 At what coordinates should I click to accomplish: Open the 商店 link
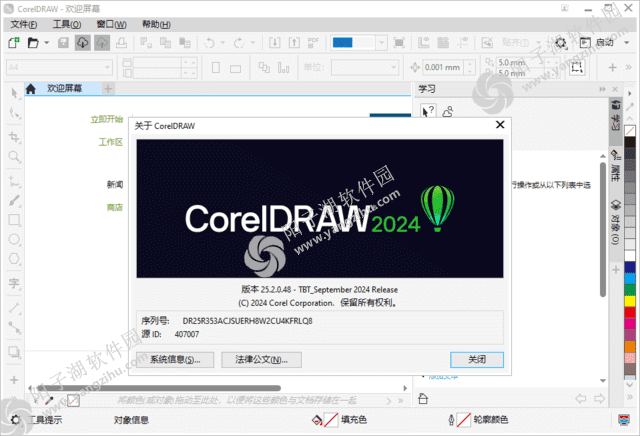pos(115,207)
